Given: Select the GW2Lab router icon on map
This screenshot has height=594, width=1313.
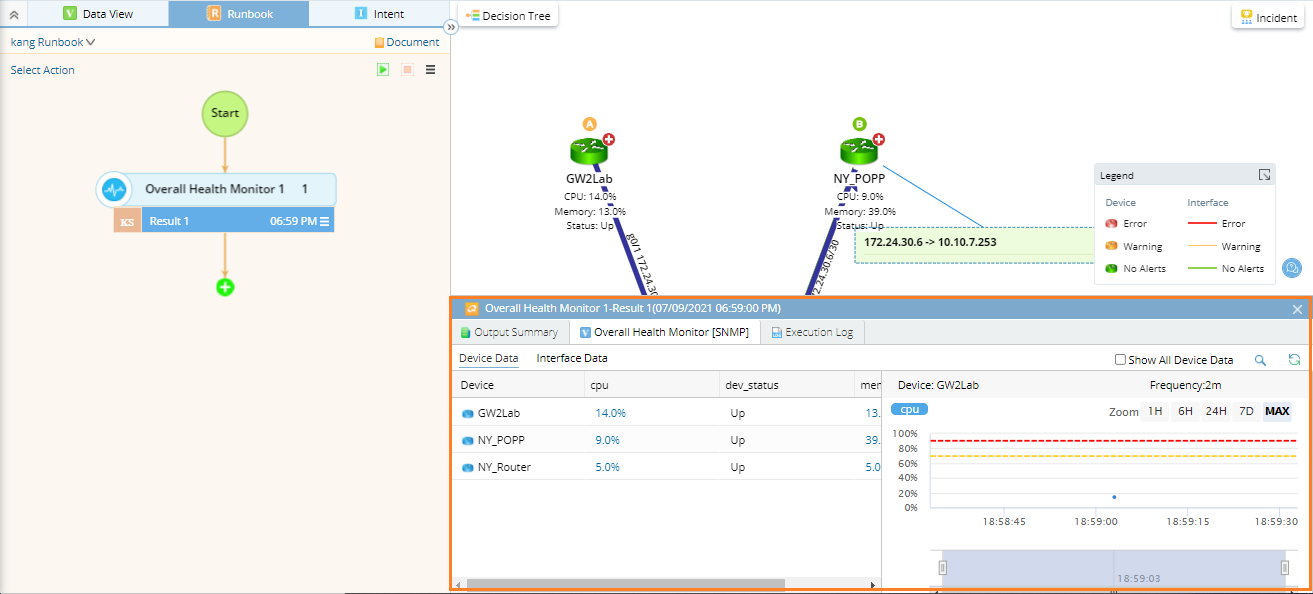Looking at the screenshot, I should 590,152.
